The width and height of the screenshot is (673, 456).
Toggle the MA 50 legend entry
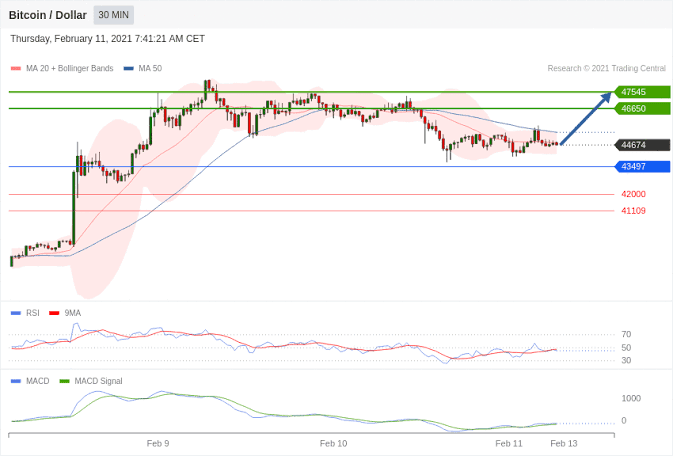[142, 68]
